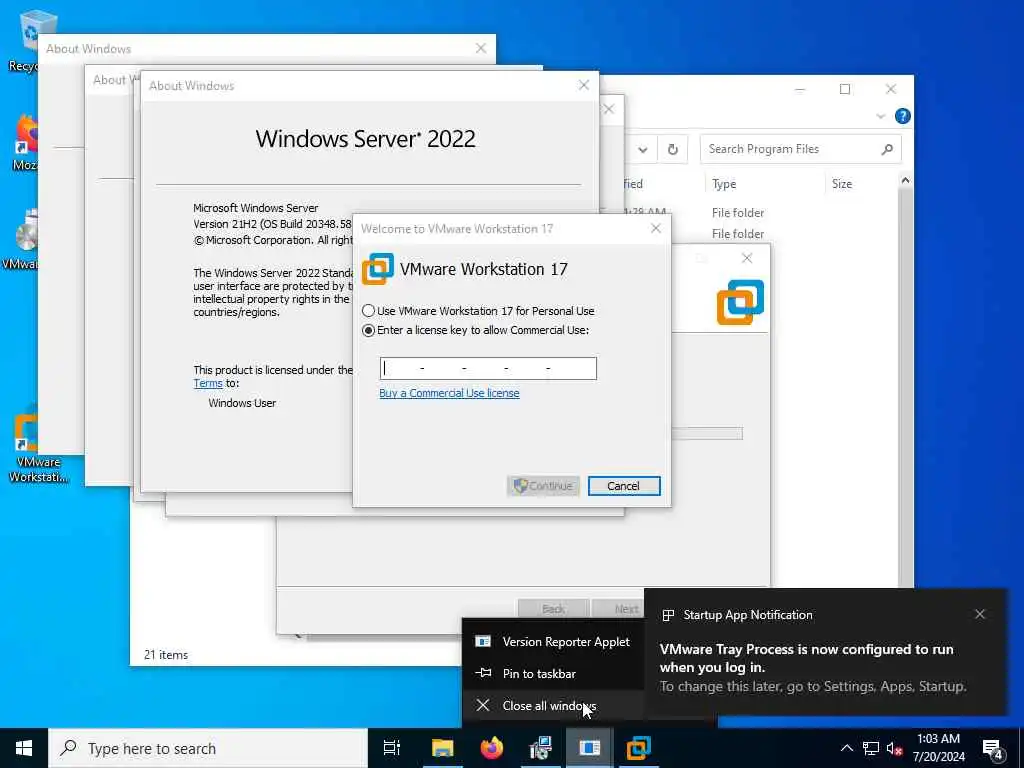Image resolution: width=1024 pixels, height=768 pixels.
Task: Open the Windows Start menu
Action: pyautogui.click(x=24, y=748)
